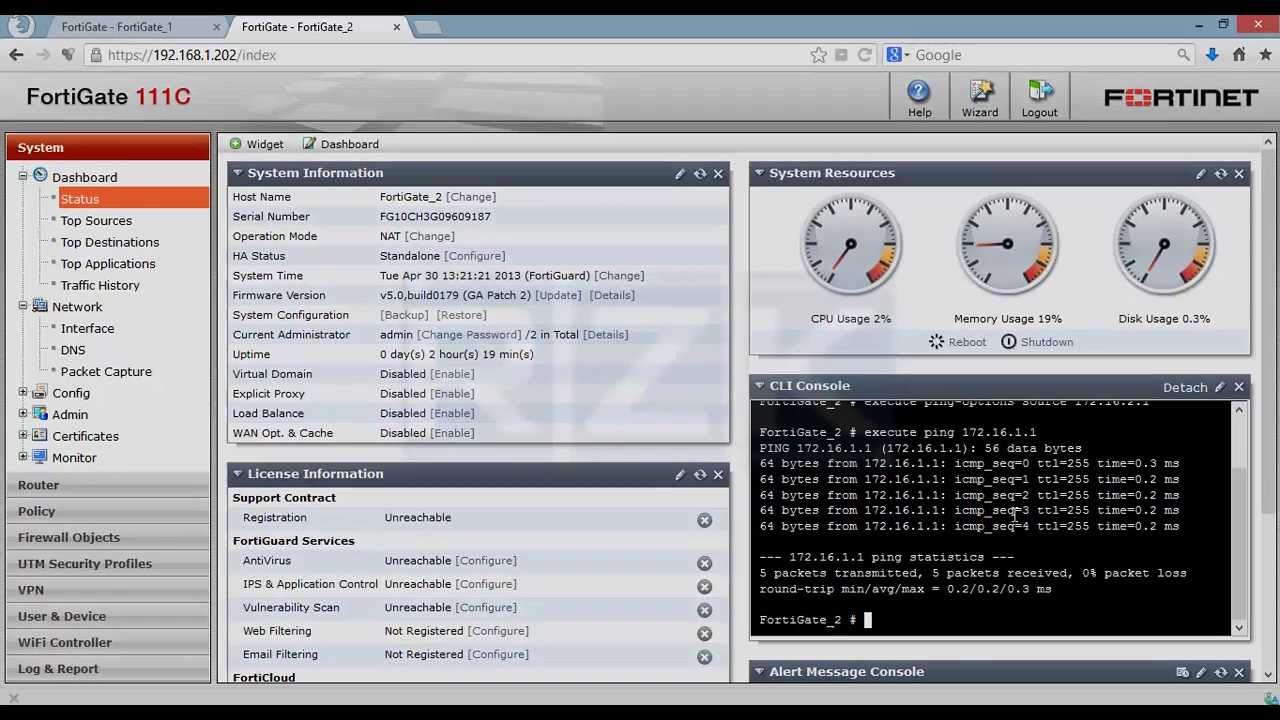Edit the Alert Message Console widget
The height and width of the screenshot is (720, 1280).
click(1201, 673)
